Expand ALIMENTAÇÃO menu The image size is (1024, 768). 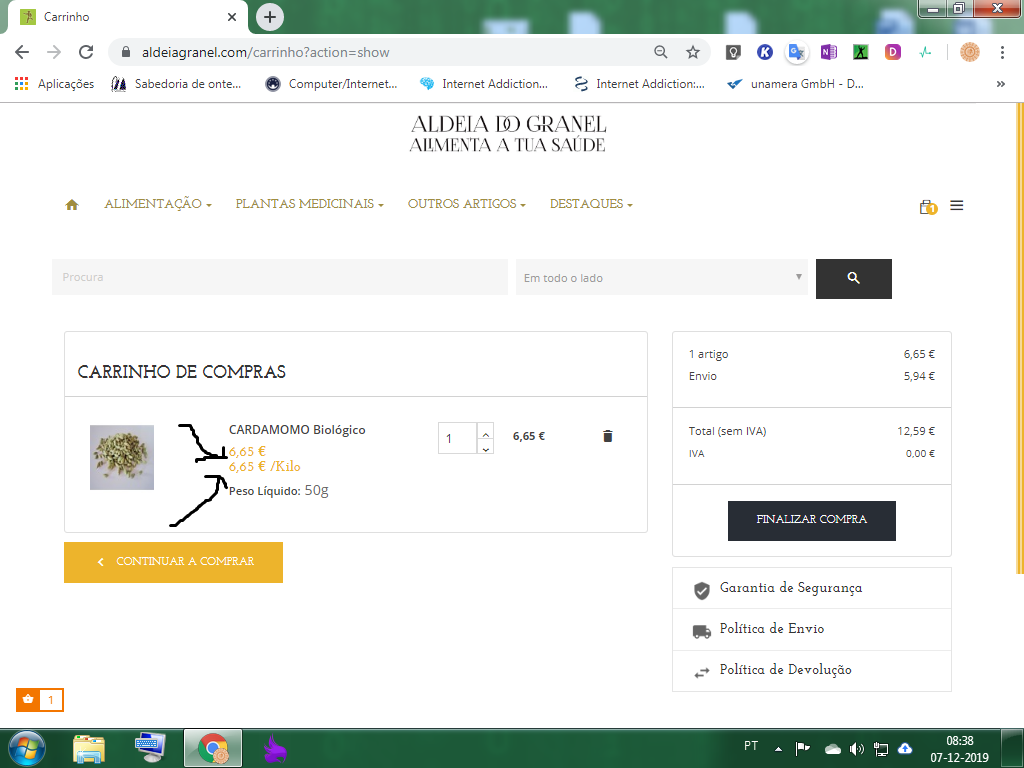coord(158,204)
